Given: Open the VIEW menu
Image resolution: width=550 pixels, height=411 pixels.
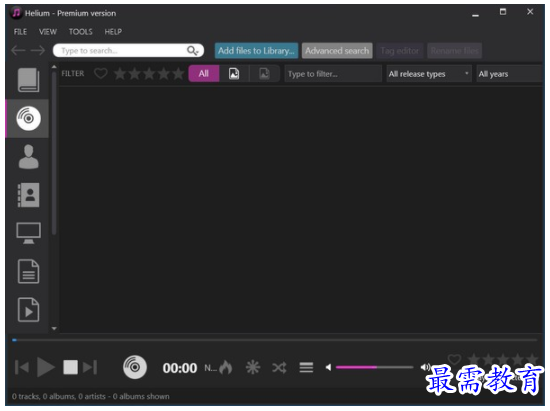Looking at the screenshot, I should [48, 32].
